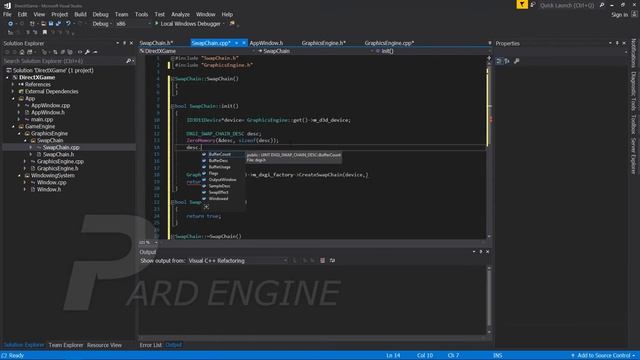Viewport: 640px width, 360px height.
Task: Click the yellow notifications filter flag icon
Action: click(522, 5)
